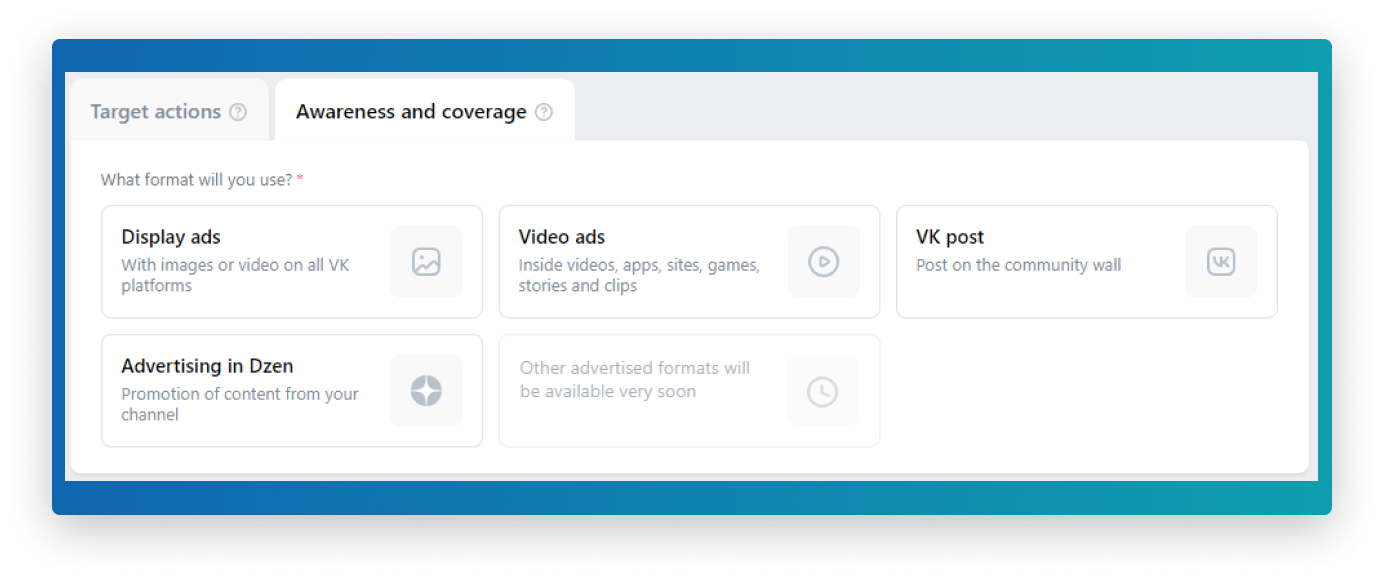Click the description 'Post on the community wall'
1384x580 pixels.
click(x=1018, y=265)
